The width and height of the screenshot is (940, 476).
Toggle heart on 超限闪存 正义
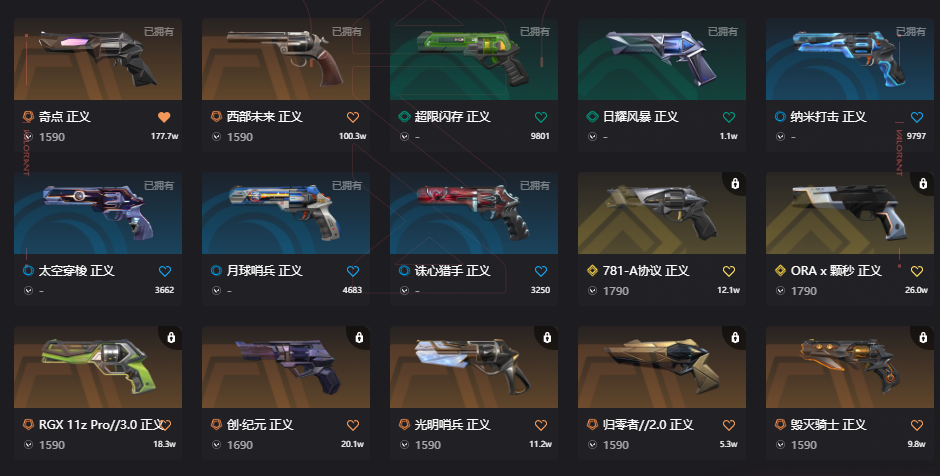pos(540,117)
